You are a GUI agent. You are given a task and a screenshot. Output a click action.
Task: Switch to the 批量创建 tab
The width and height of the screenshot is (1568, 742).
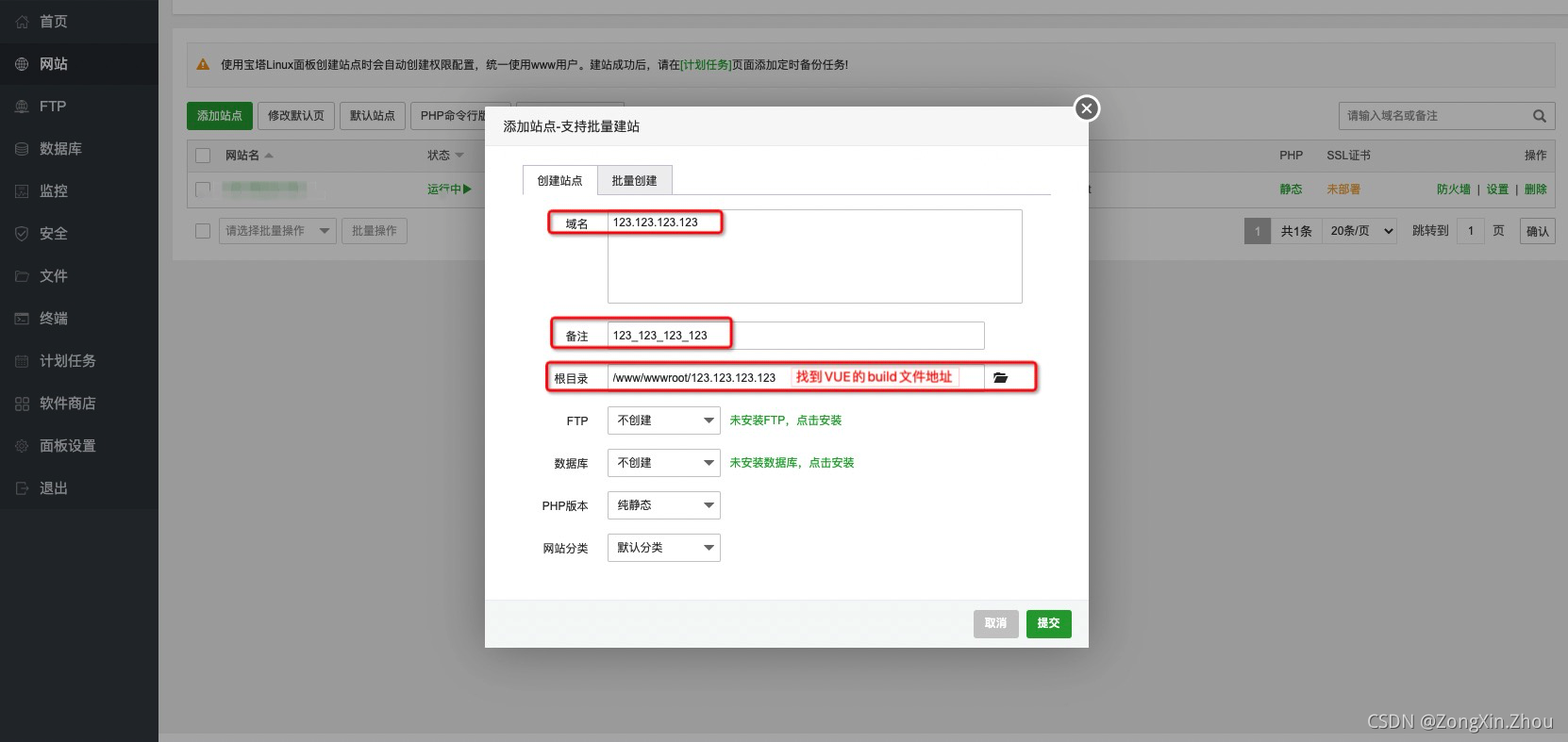coord(634,180)
